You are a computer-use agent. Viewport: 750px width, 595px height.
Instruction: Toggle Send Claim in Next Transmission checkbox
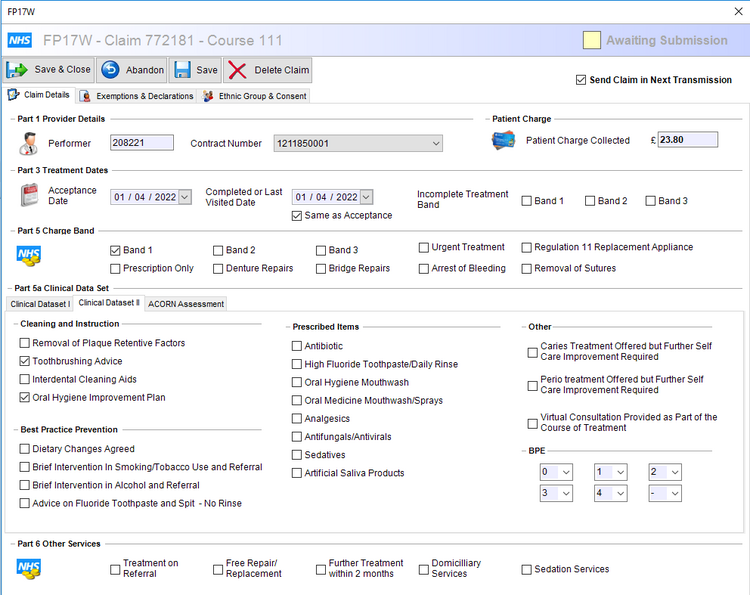(x=581, y=80)
